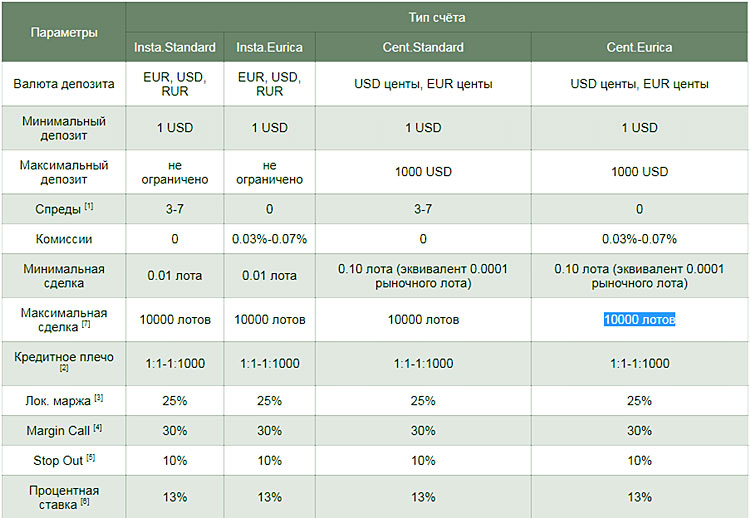Click the Минимальный депозит row label
Image resolution: width=750 pixels, height=518 pixels.
click(64, 128)
